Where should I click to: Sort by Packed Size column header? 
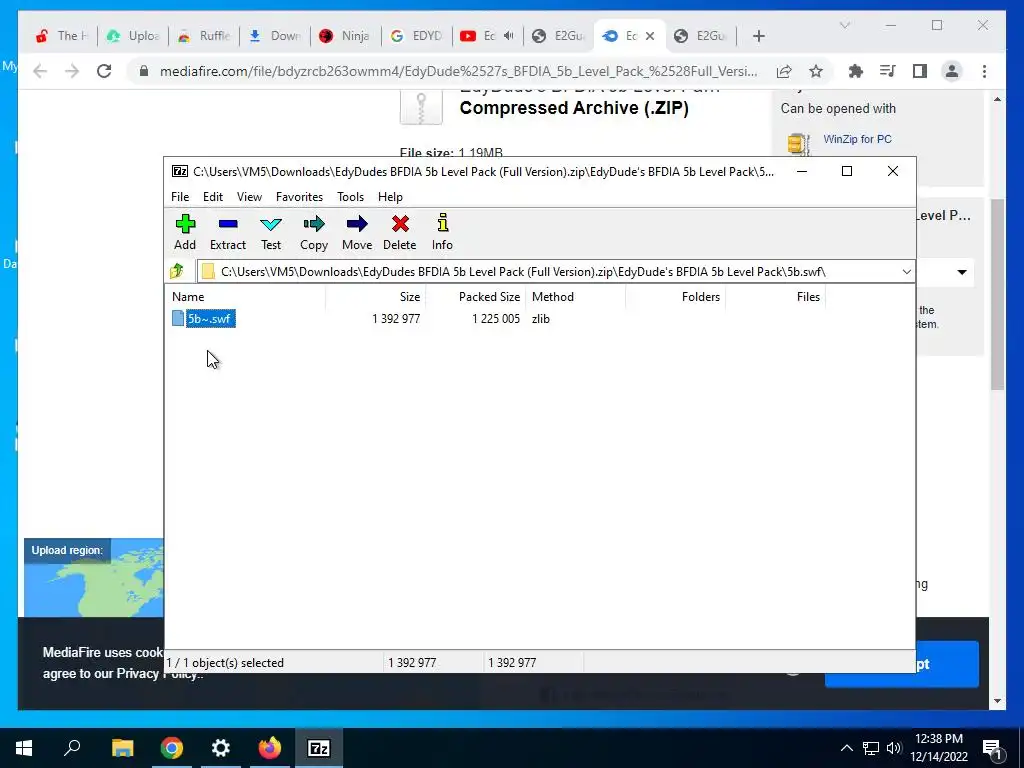(x=475, y=296)
